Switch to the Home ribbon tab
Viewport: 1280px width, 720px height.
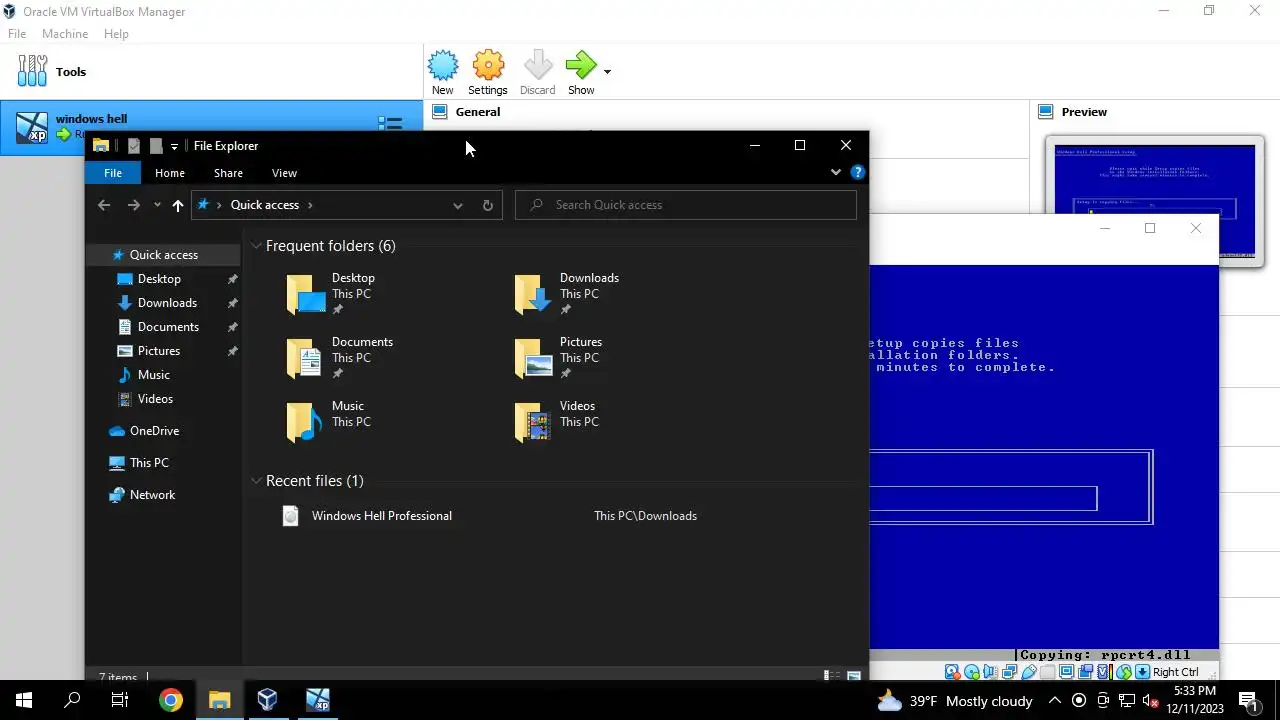(x=170, y=173)
